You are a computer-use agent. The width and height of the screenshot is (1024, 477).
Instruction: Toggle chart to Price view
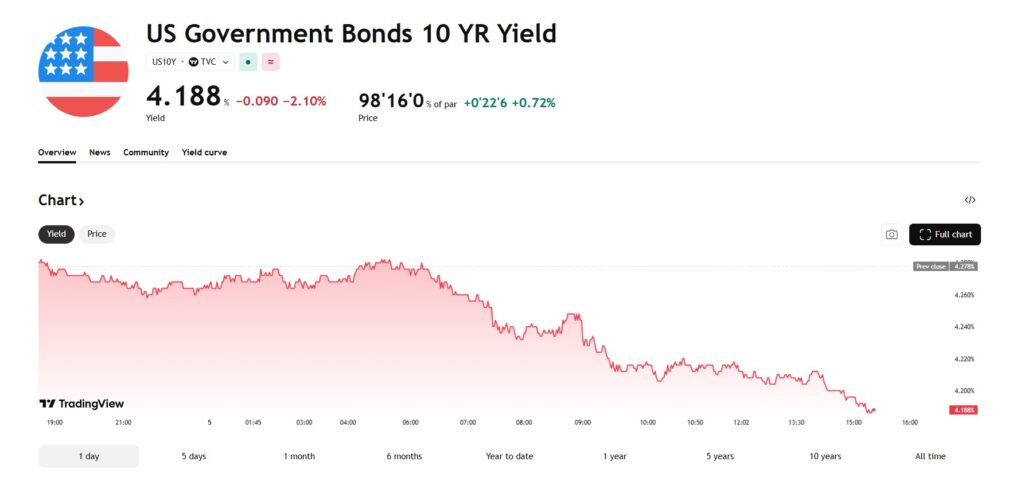(x=97, y=234)
